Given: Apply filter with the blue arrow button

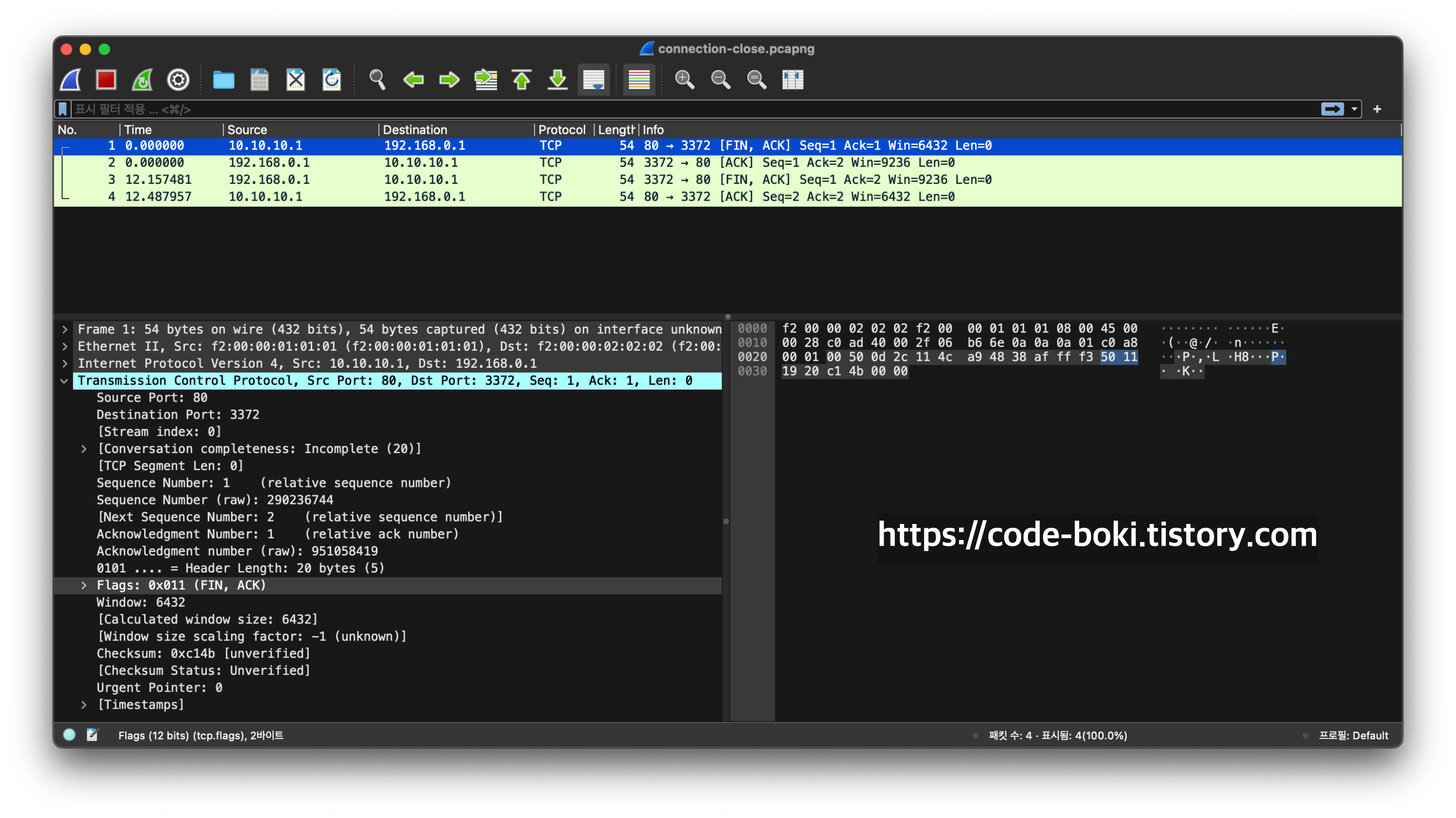Looking at the screenshot, I should [1332, 109].
